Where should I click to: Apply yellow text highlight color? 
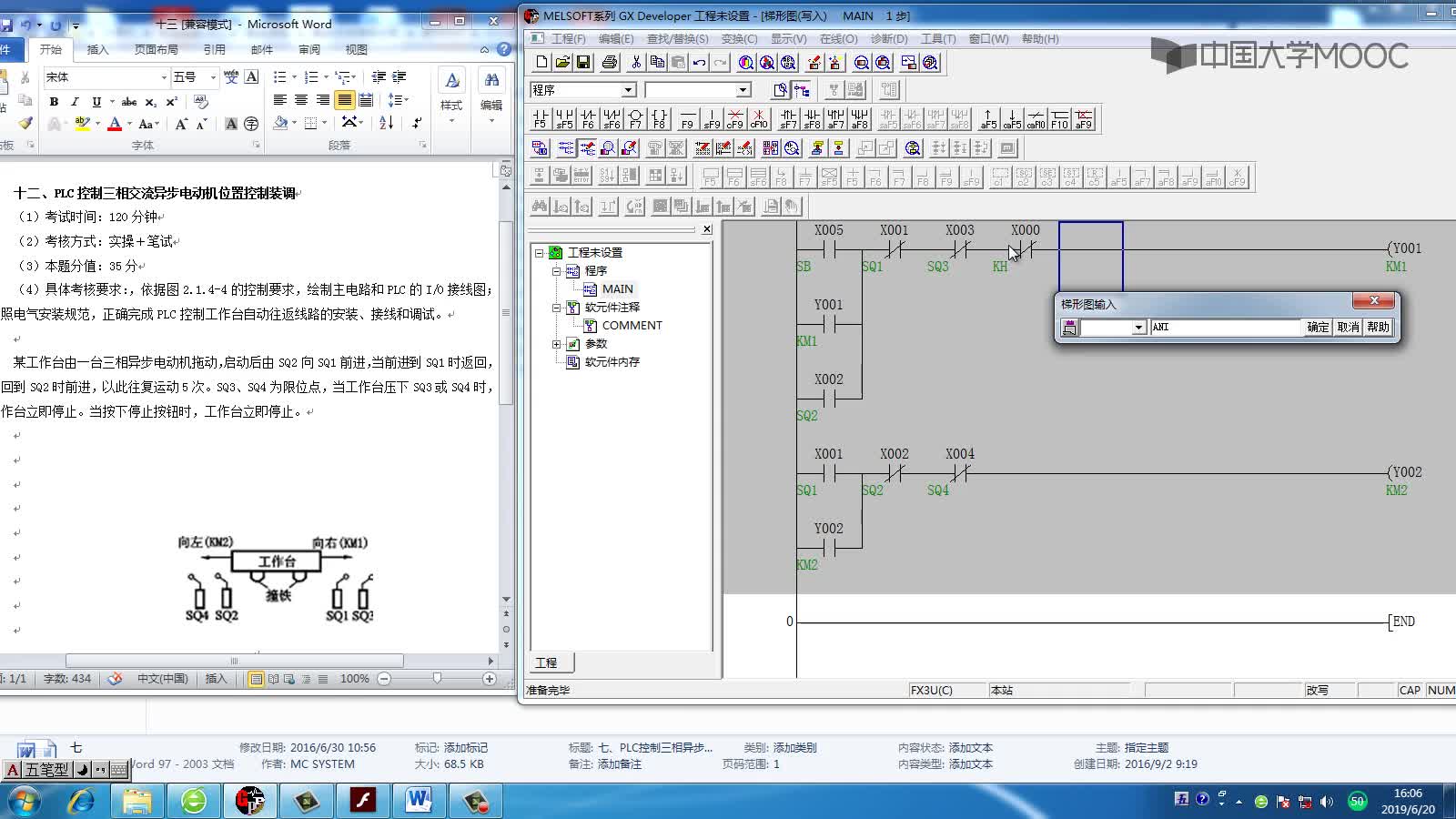(82, 124)
